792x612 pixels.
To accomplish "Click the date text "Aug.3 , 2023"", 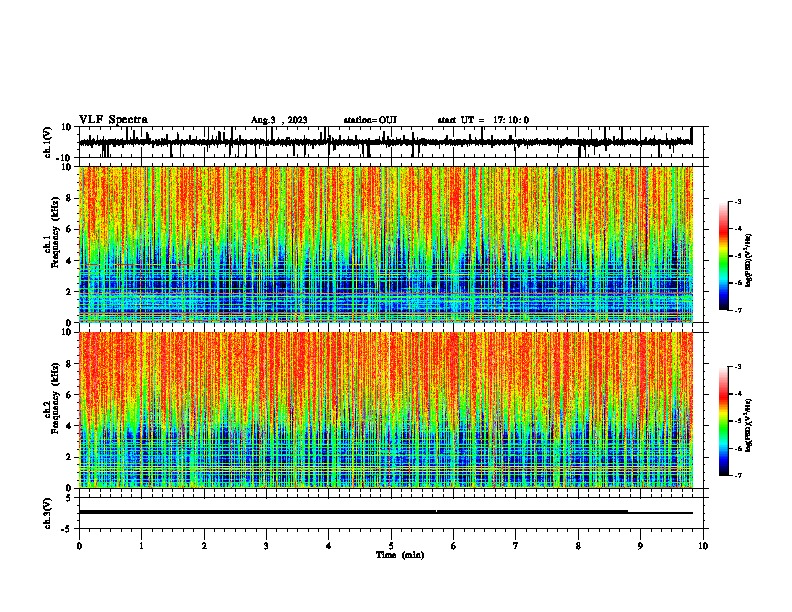I will coord(279,120).
